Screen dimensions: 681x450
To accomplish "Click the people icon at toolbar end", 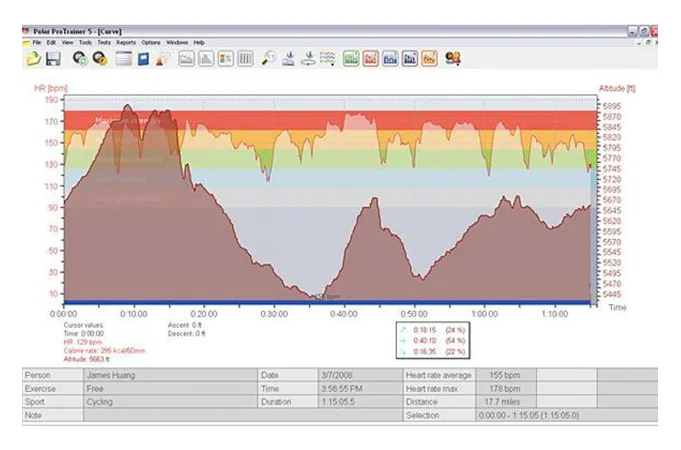I will click(x=453, y=59).
